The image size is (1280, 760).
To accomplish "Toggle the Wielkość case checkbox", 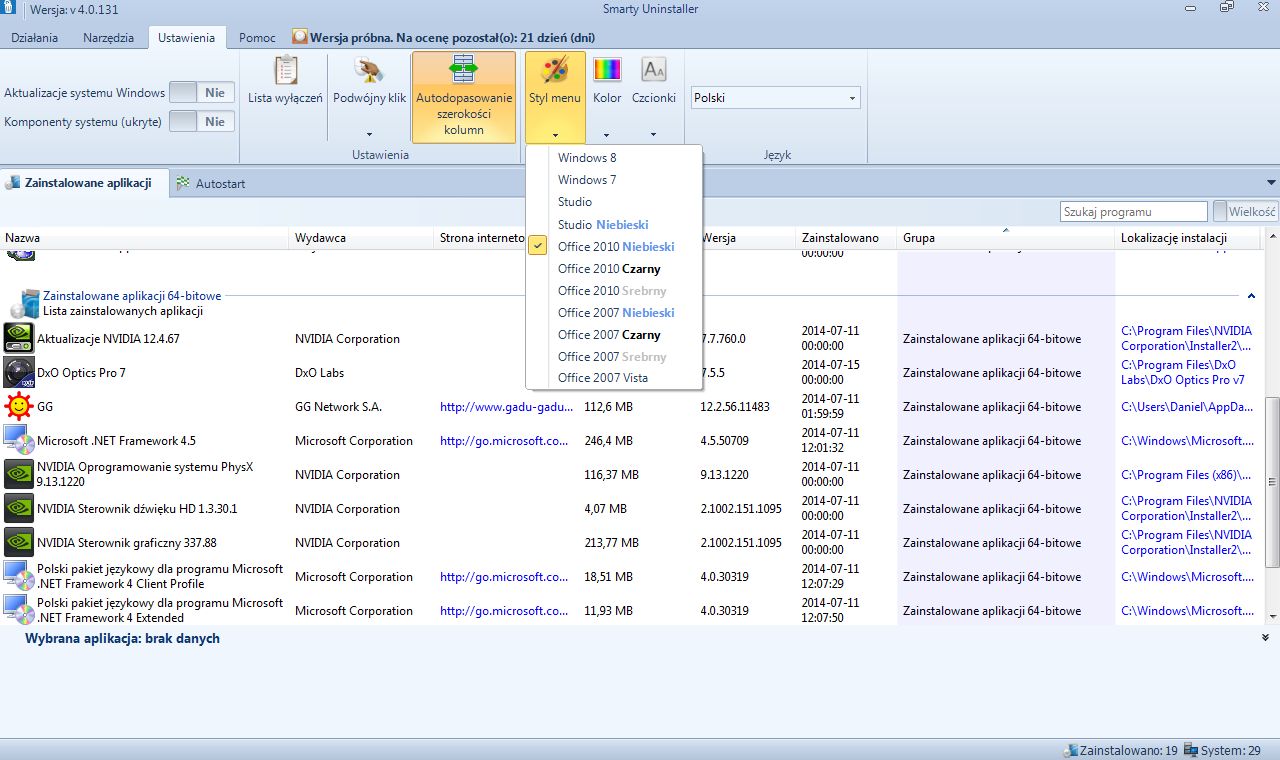I will [1220, 211].
